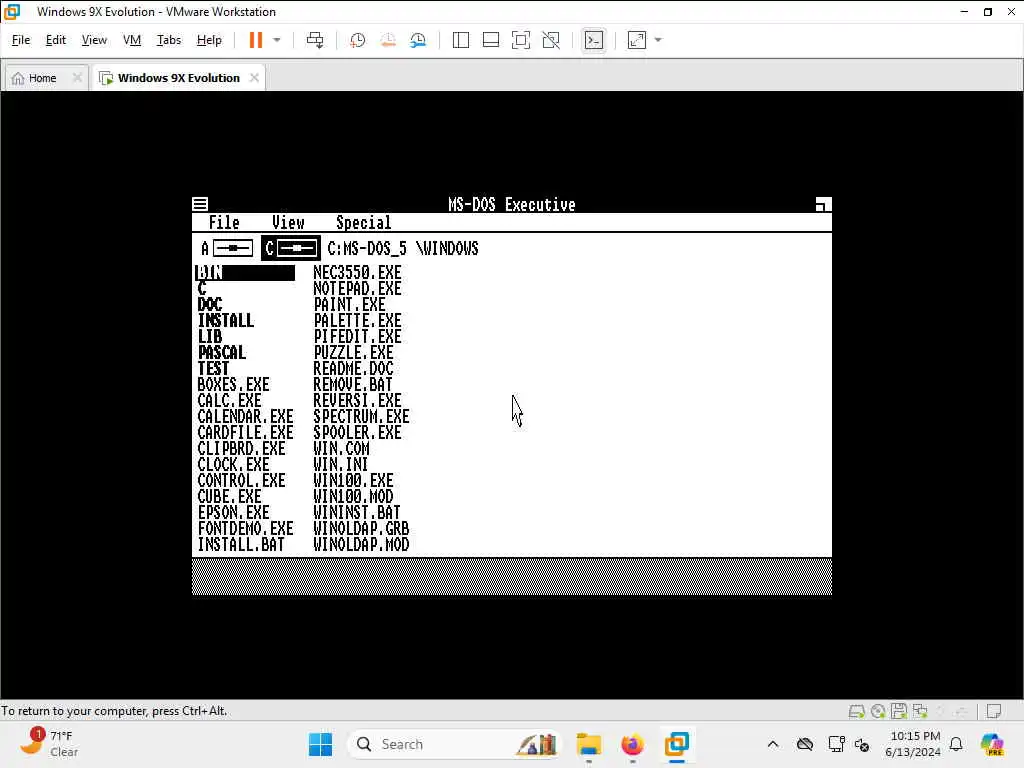Click the VMware hard disk status icon
Screen dimensions: 1024x768
(x=857, y=711)
